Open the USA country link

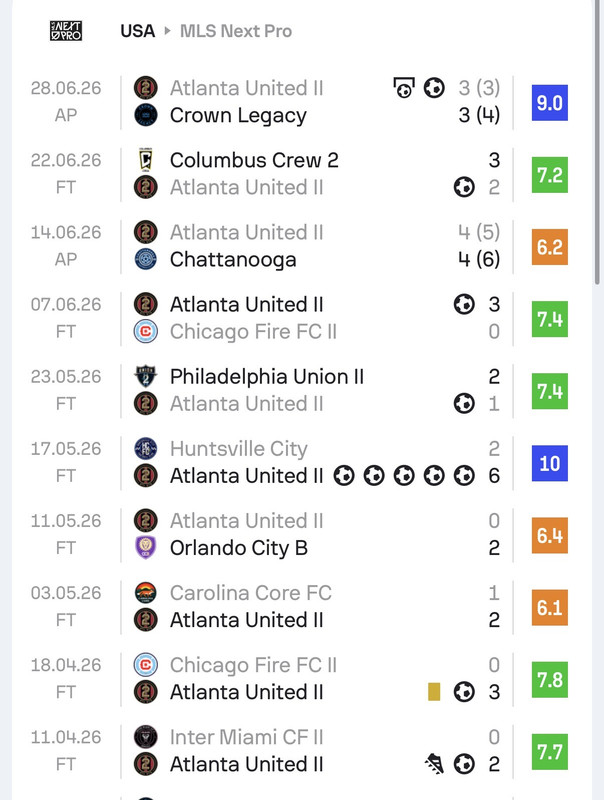pyautogui.click(x=138, y=31)
